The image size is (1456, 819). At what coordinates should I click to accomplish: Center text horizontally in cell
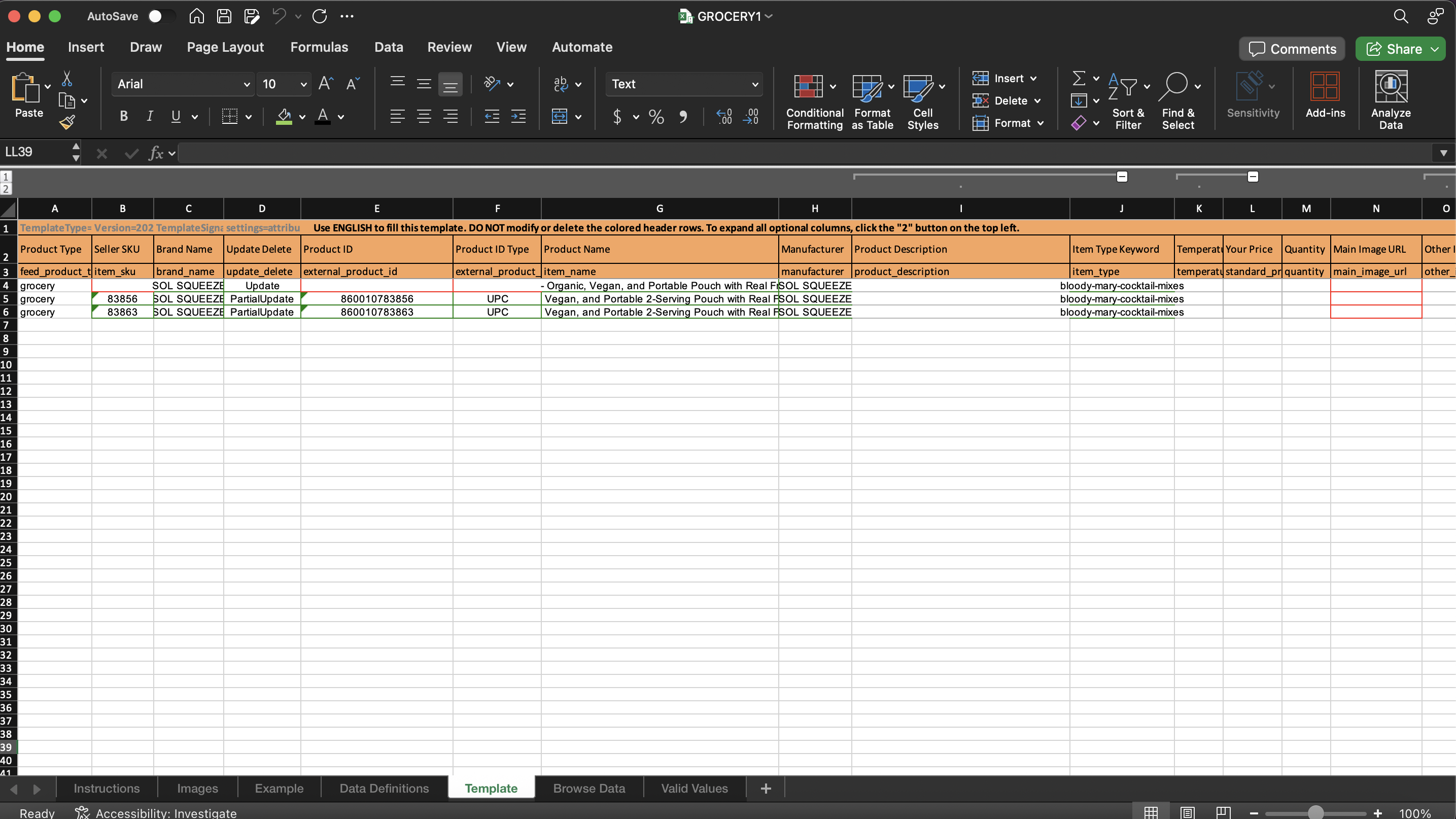click(x=424, y=116)
